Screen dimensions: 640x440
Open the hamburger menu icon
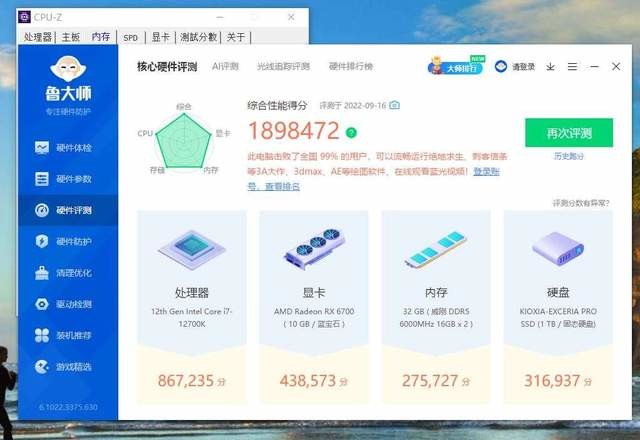(572, 67)
